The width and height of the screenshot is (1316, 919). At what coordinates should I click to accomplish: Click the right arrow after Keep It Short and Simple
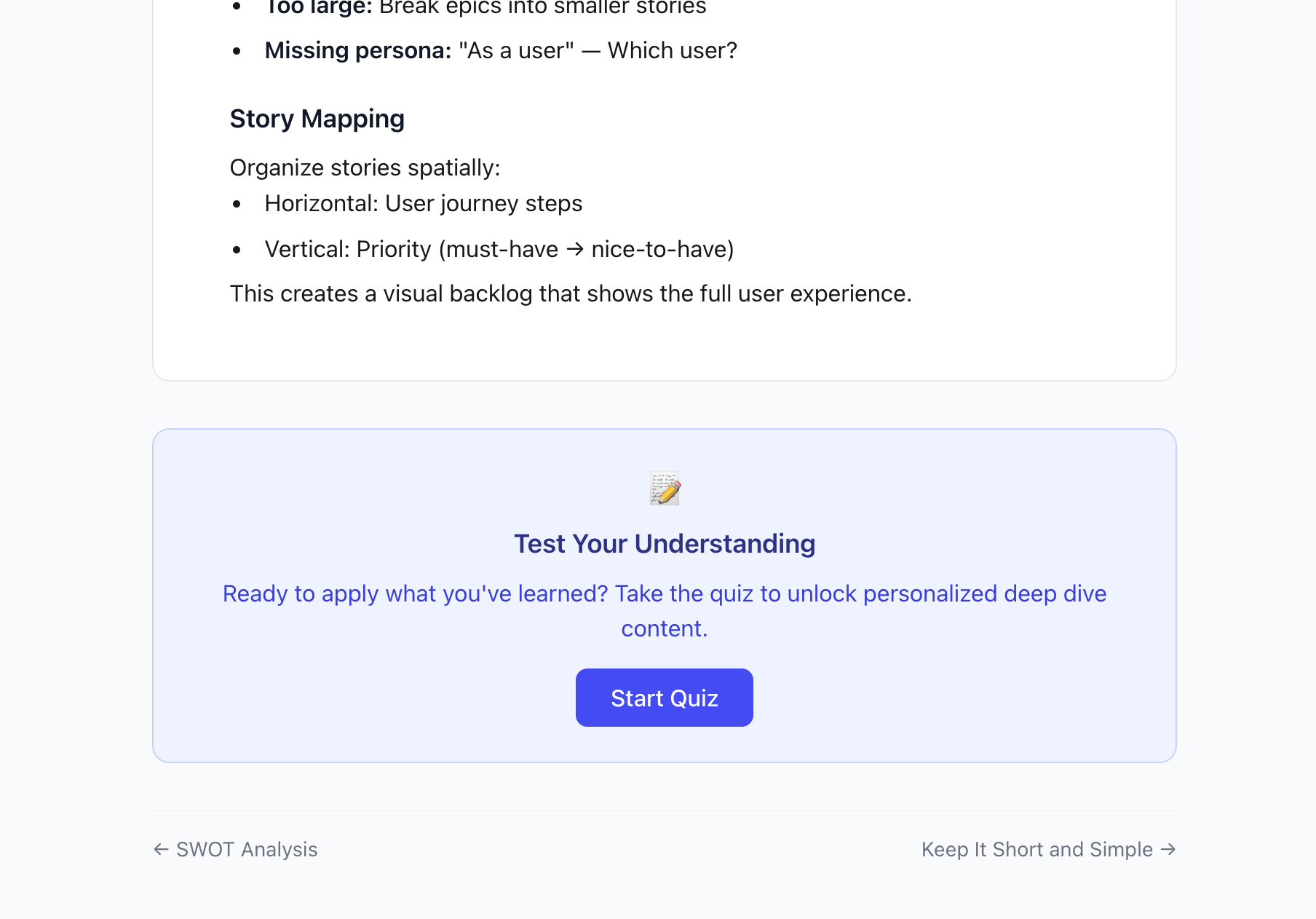[1168, 850]
